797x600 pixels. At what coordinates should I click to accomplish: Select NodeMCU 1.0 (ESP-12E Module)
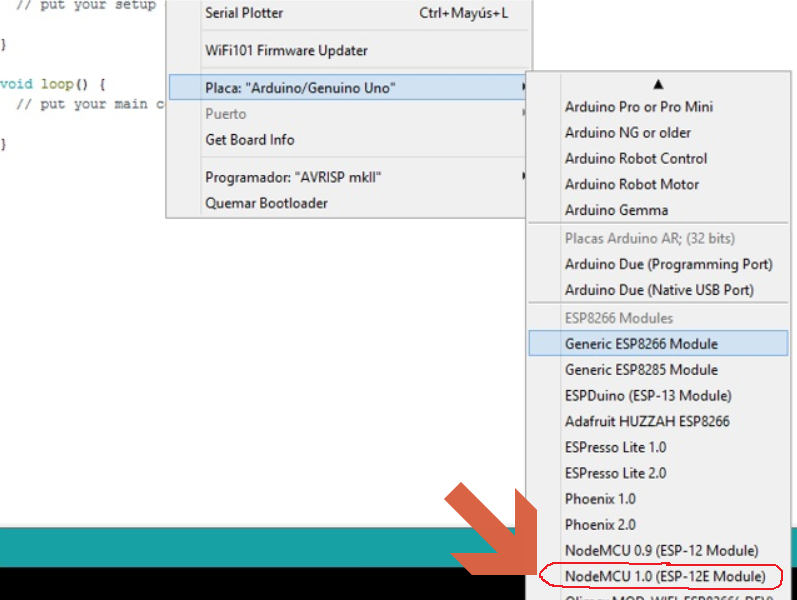coord(658,577)
